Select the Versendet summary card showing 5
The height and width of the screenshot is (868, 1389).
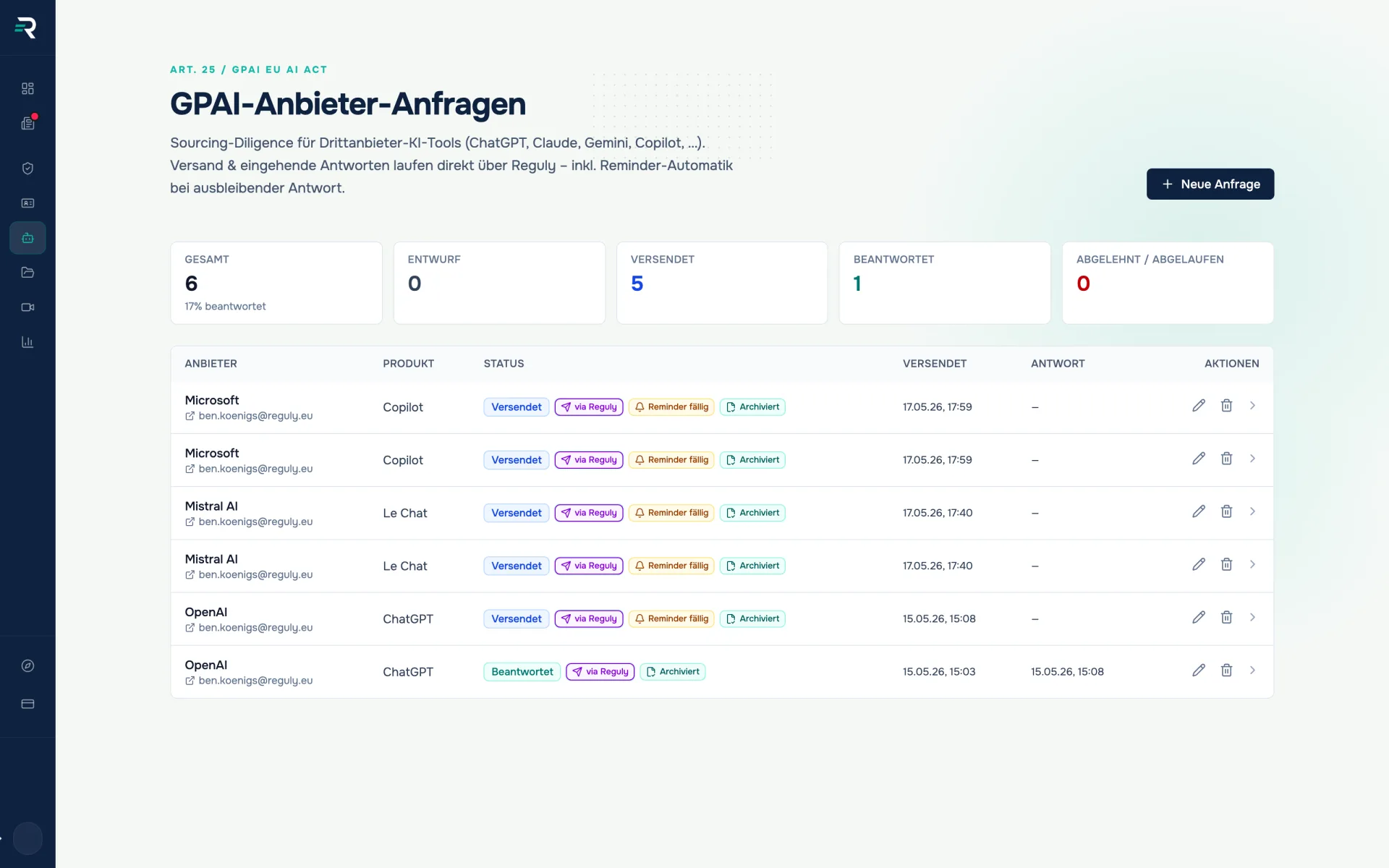tap(722, 283)
